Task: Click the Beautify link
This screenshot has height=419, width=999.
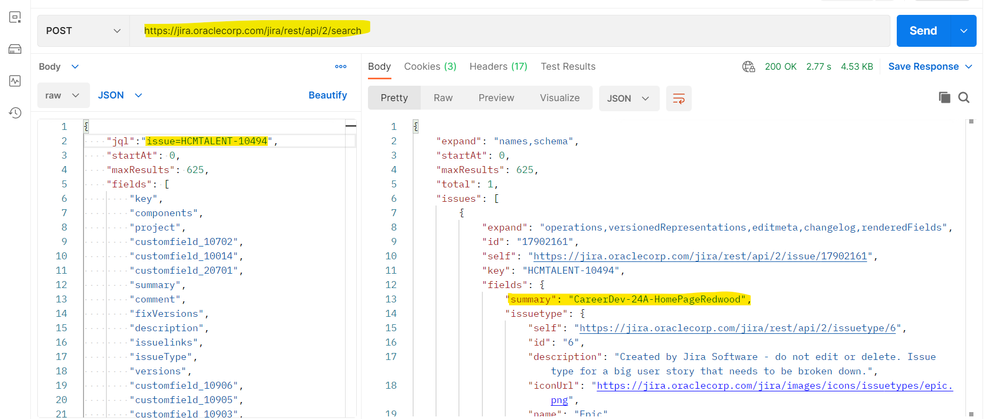Action: pyautogui.click(x=327, y=95)
